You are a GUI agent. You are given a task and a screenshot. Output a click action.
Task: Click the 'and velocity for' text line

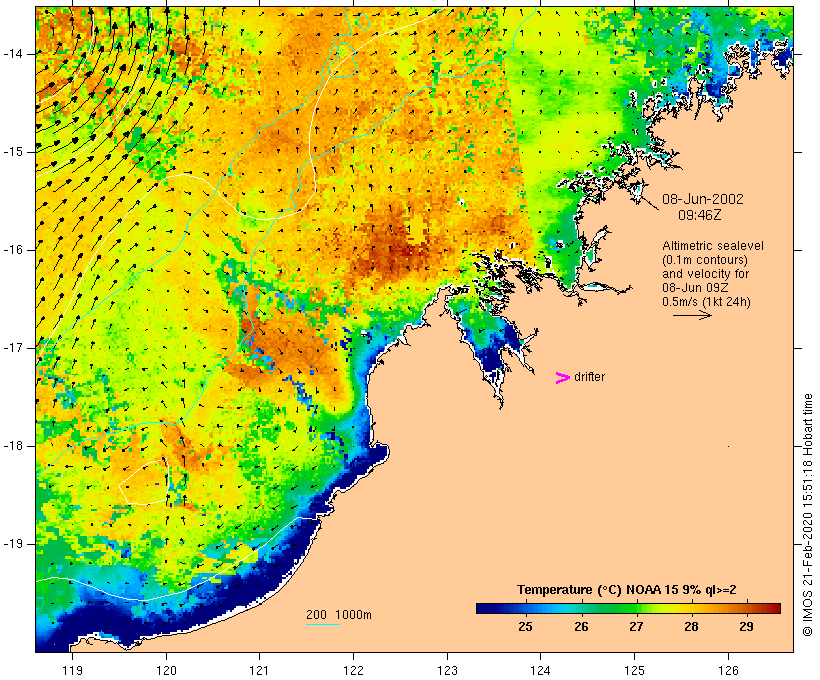pyautogui.click(x=705, y=274)
